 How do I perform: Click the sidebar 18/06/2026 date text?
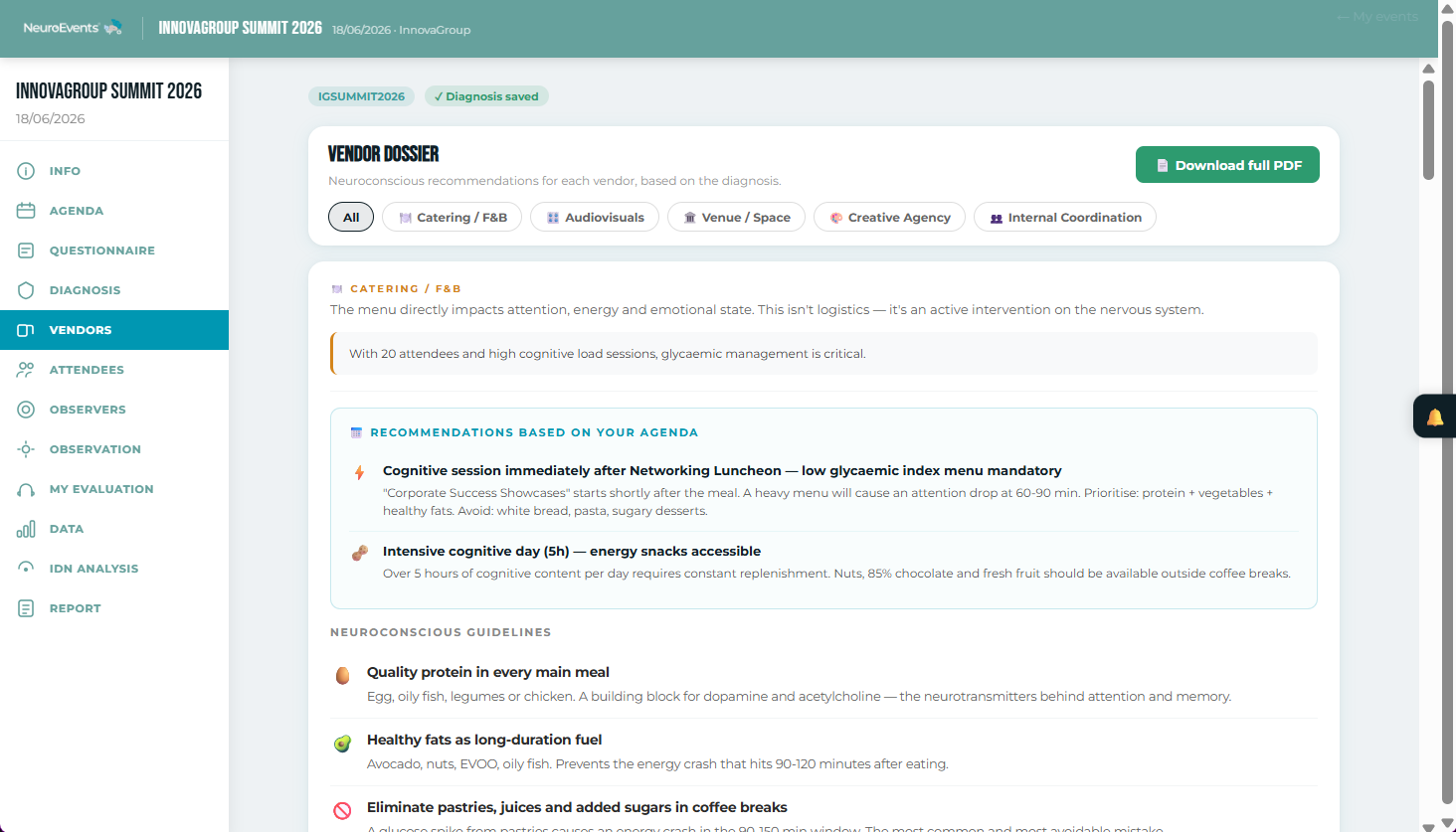coord(51,118)
